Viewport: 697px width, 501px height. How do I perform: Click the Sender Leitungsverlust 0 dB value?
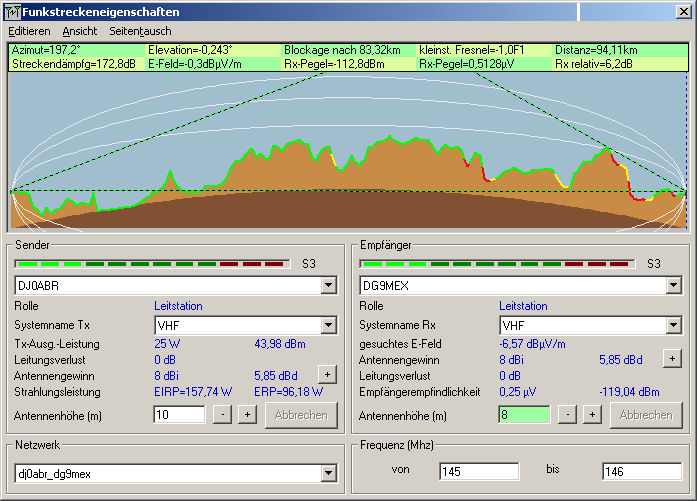point(165,360)
